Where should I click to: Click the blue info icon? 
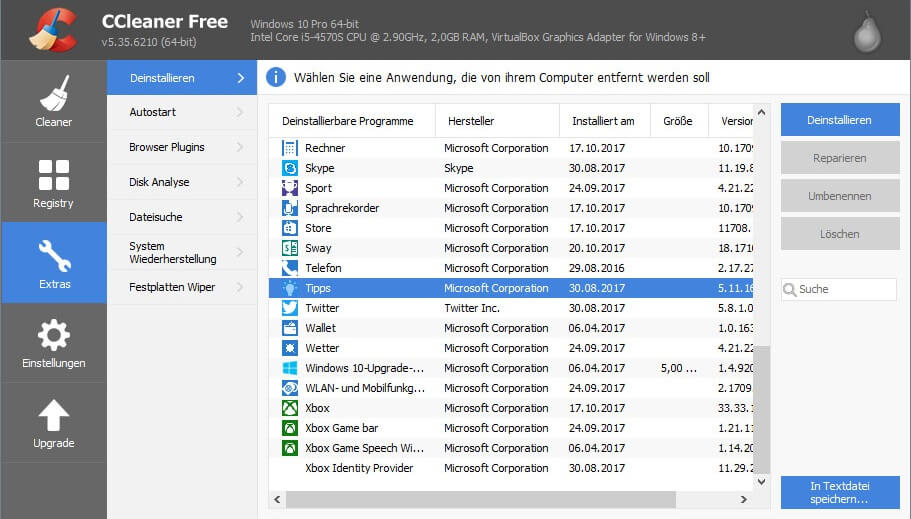(276, 77)
